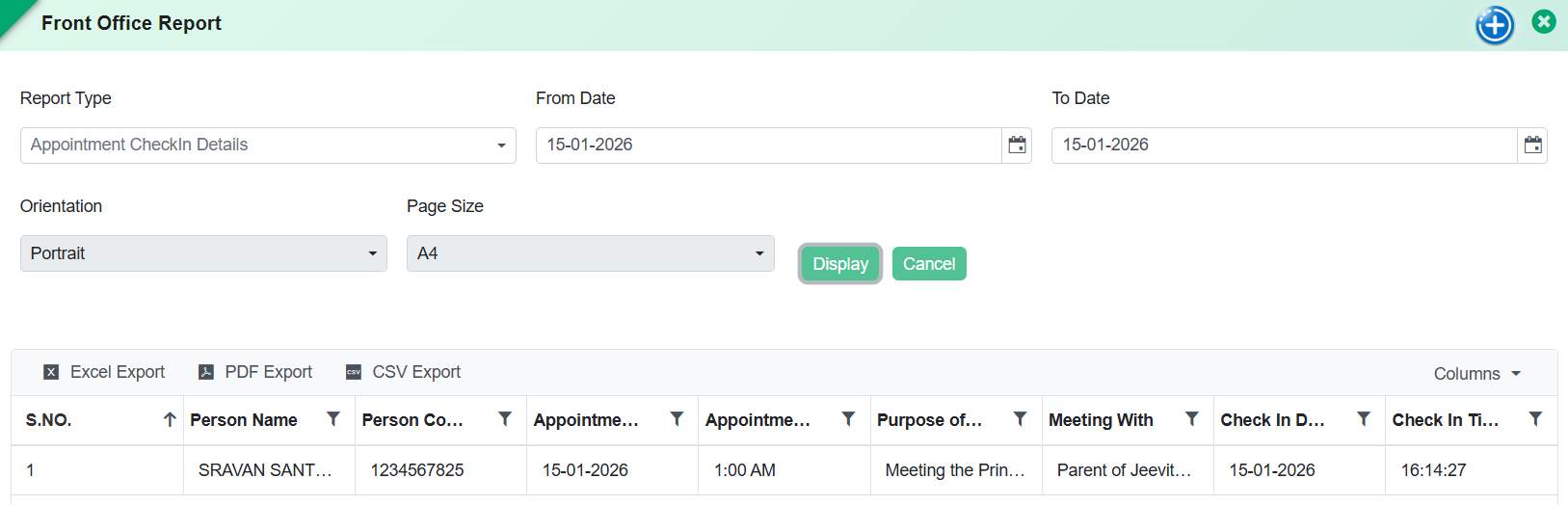1568x505 pixels.
Task: Open the Report Type dropdown
Action: 268,146
